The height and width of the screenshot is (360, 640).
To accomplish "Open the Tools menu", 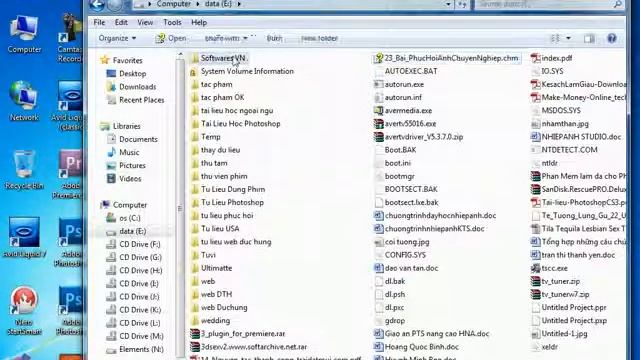I will click(172, 22).
